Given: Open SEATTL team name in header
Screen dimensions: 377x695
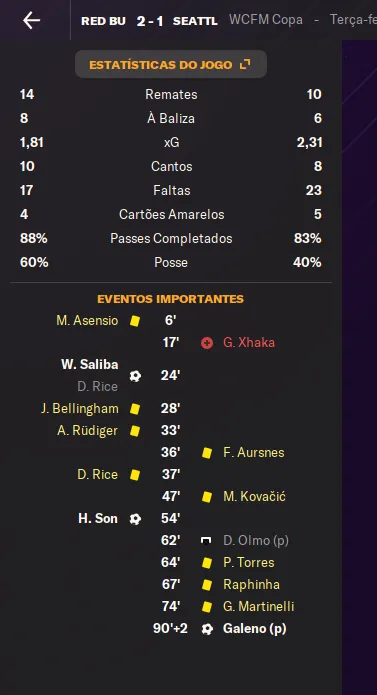Looking at the screenshot, I should [x=195, y=21].
